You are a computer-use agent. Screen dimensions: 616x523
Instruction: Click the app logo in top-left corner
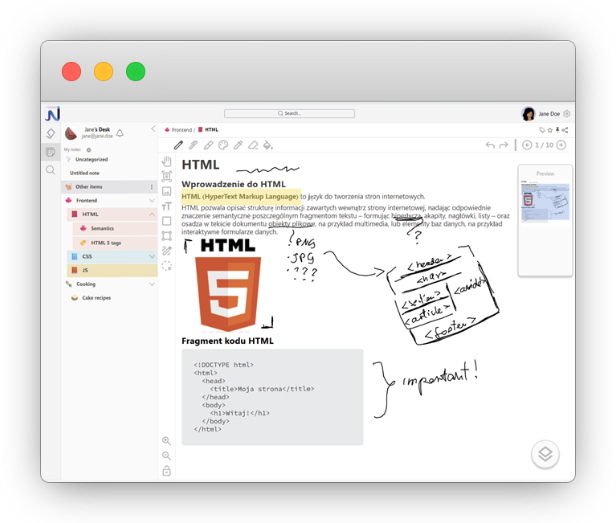click(x=52, y=114)
